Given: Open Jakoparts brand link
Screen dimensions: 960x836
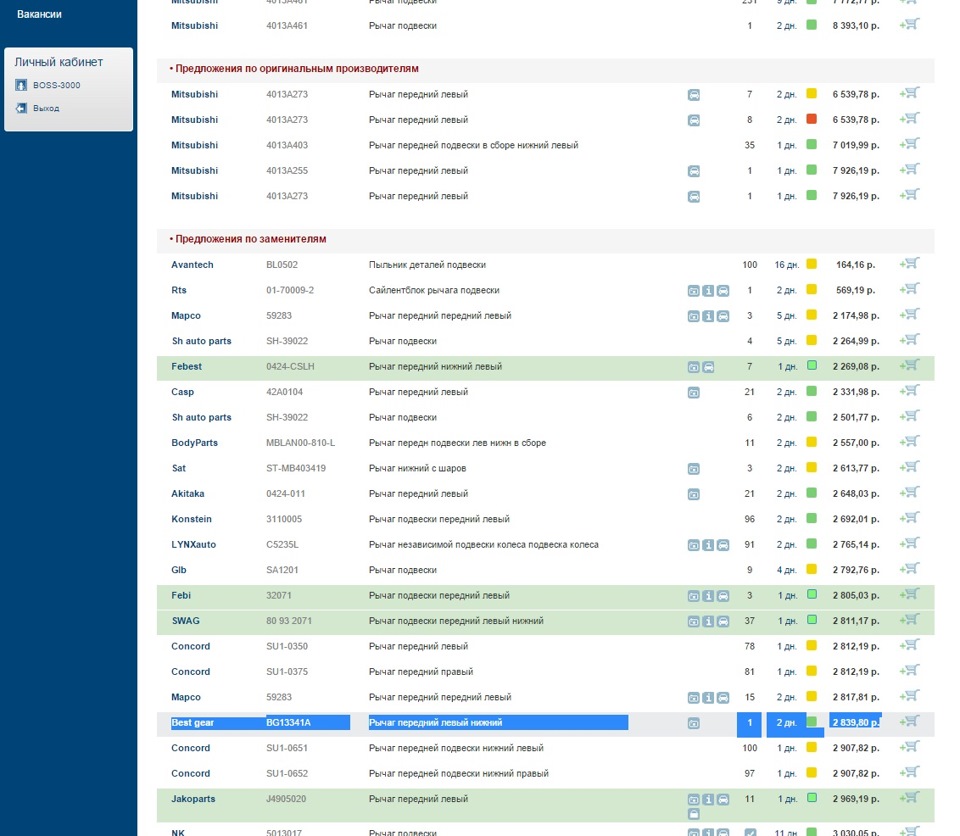Looking at the screenshot, I should click(x=193, y=799).
